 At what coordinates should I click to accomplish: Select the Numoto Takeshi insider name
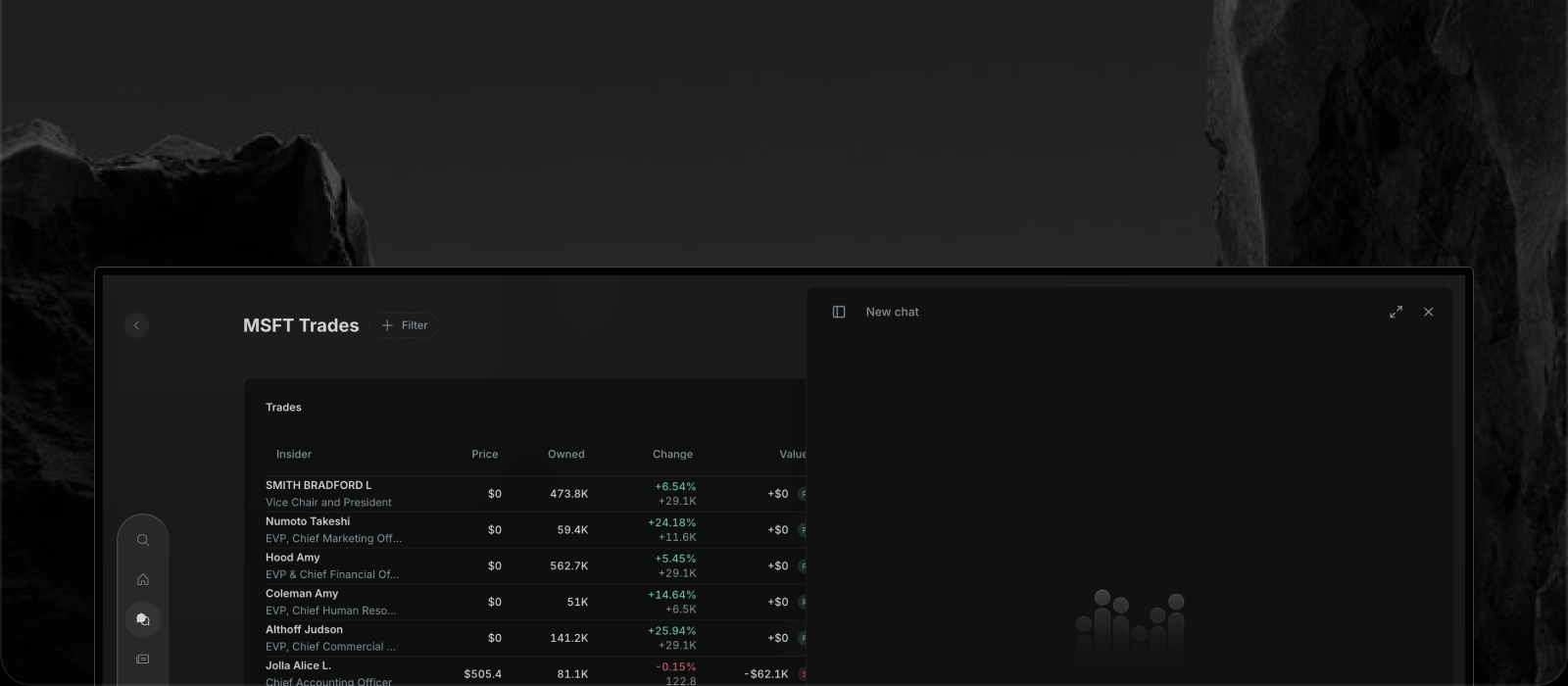(x=308, y=521)
